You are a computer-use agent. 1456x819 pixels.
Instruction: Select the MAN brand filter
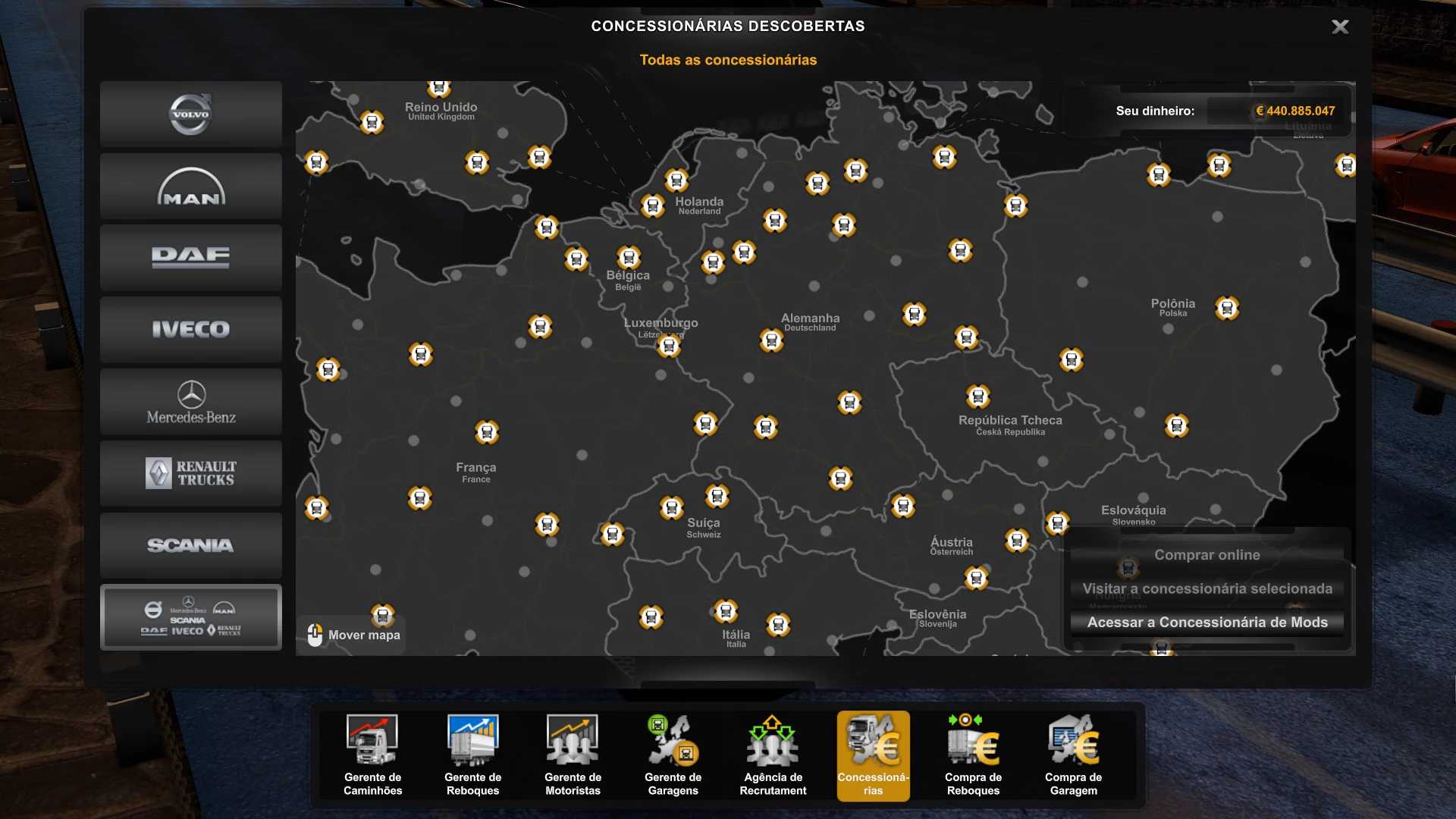point(190,187)
